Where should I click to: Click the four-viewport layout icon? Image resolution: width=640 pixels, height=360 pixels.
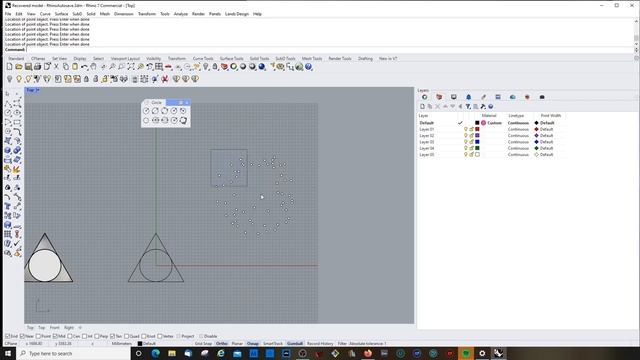click(x=159, y=67)
